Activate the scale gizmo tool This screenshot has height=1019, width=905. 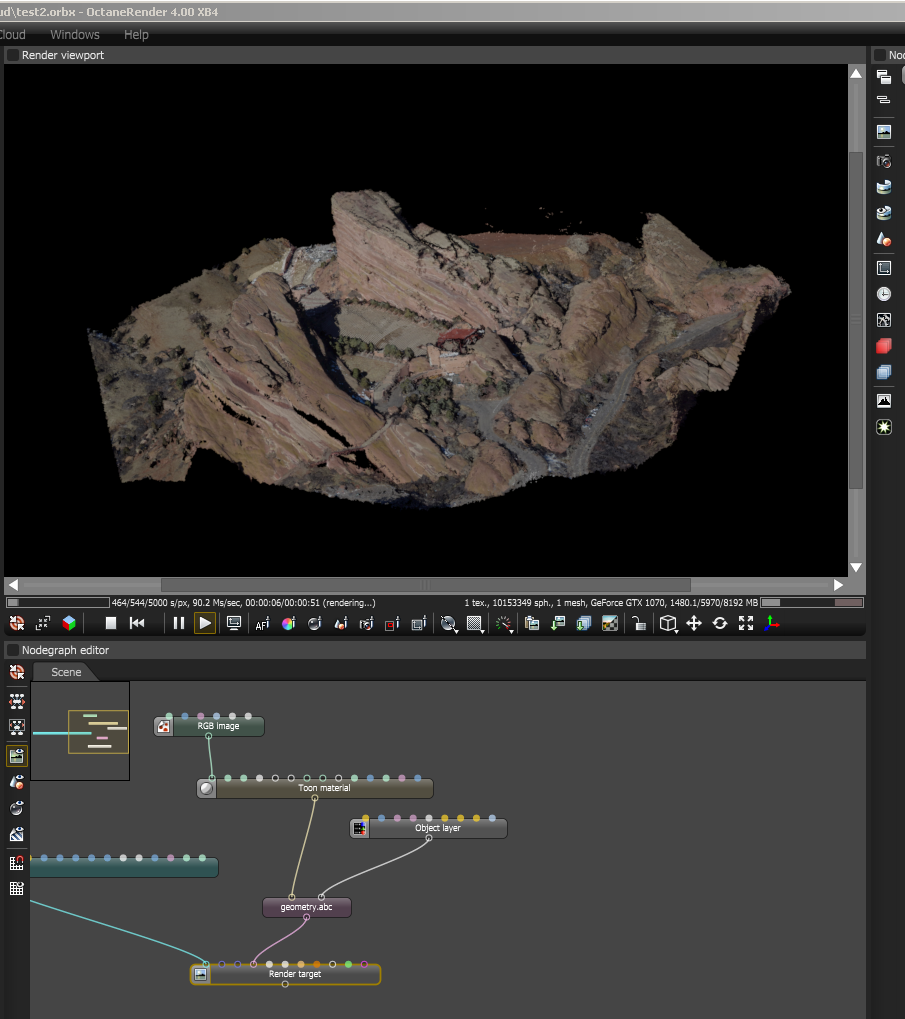pyautogui.click(x=746, y=623)
